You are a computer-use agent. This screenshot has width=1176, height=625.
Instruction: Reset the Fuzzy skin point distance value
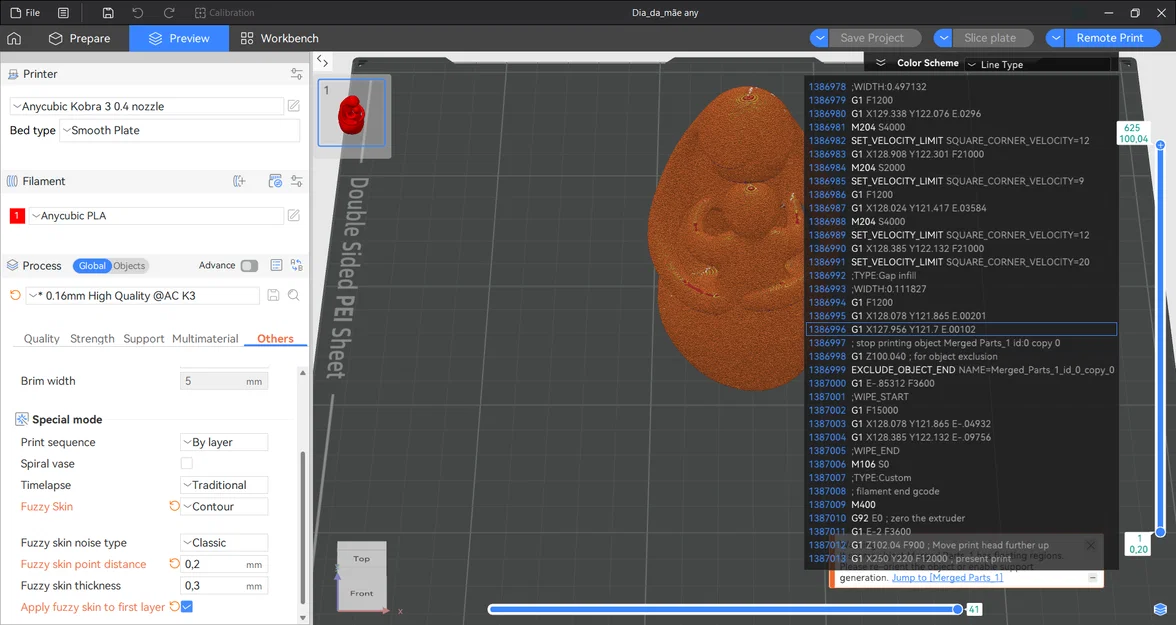pos(174,564)
